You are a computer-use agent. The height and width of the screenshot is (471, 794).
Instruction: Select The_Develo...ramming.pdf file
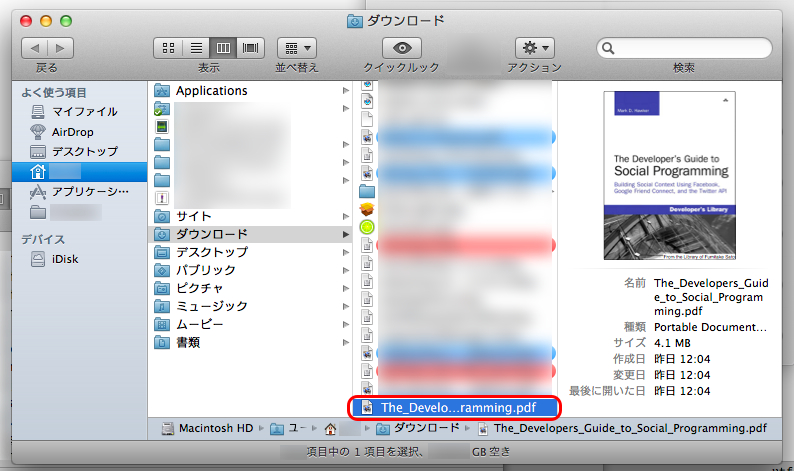tap(455, 407)
